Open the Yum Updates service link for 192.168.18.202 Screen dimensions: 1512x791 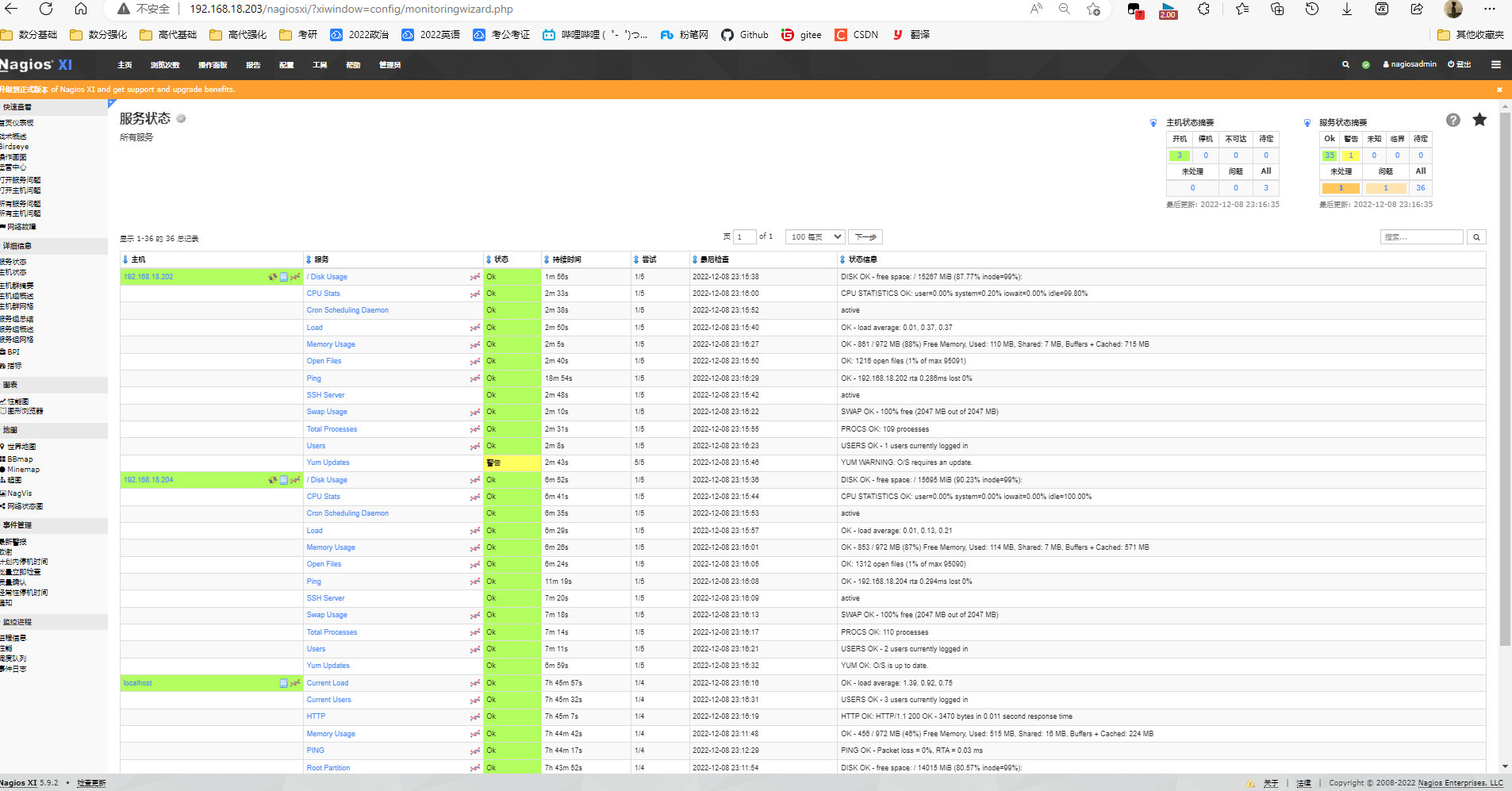[328, 463]
